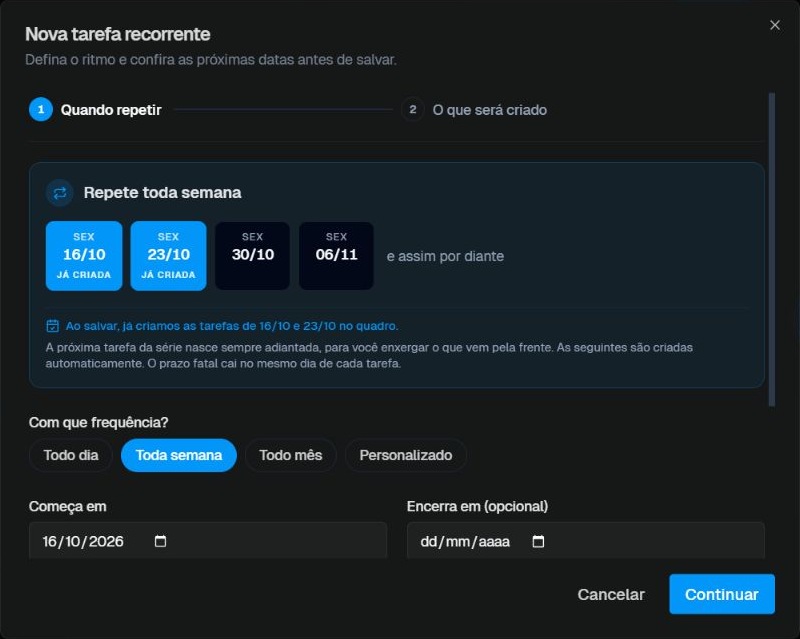Select step 1 Quando repetir
This screenshot has height=639, width=800.
tap(95, 110)
